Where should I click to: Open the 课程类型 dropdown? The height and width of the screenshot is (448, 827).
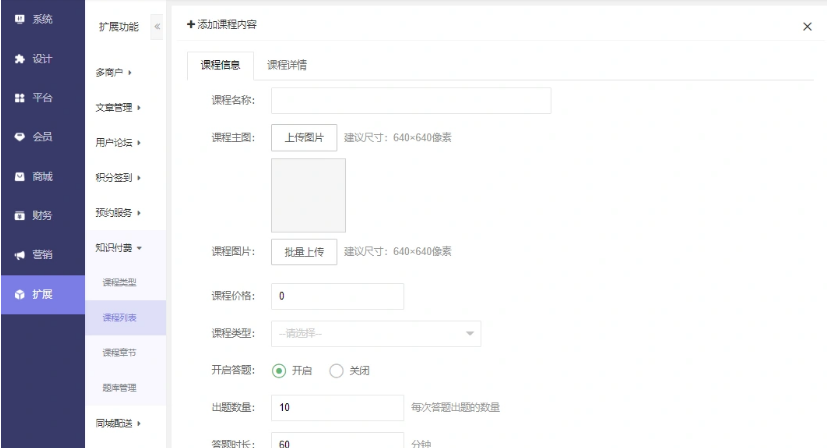click(376, 333)
